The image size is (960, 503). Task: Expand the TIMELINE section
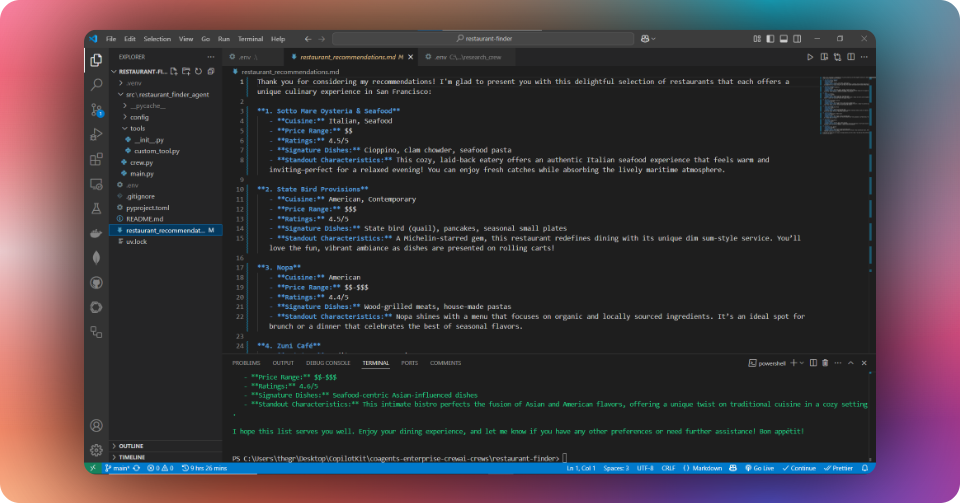[x=165, y=457]
